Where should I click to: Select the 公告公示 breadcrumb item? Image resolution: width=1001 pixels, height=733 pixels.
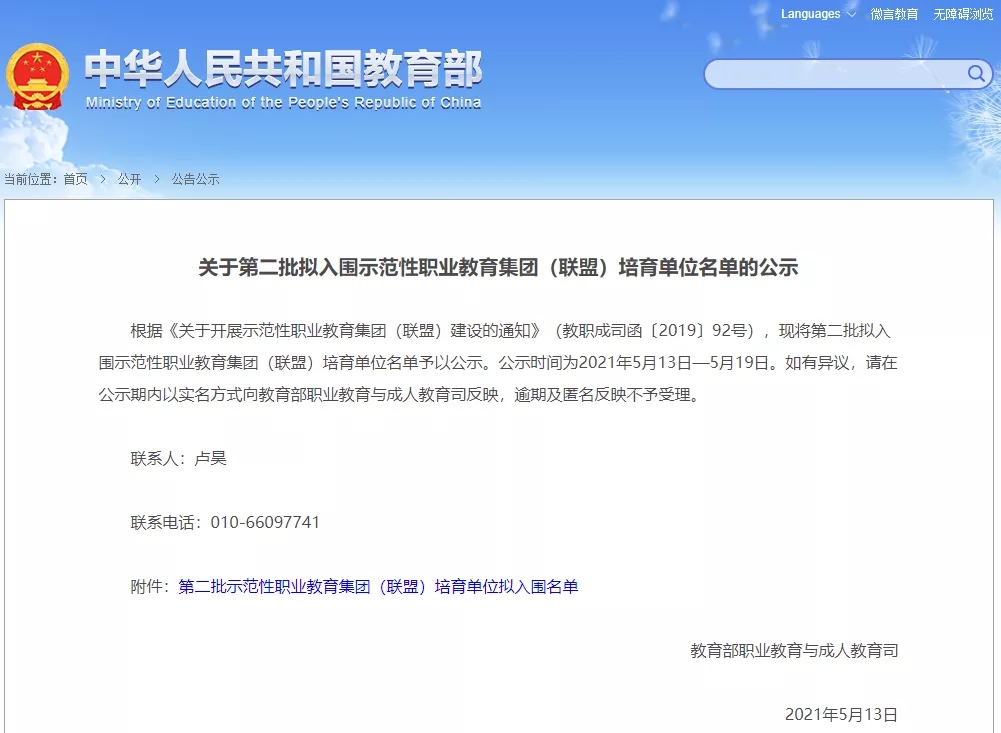point(195,179)
